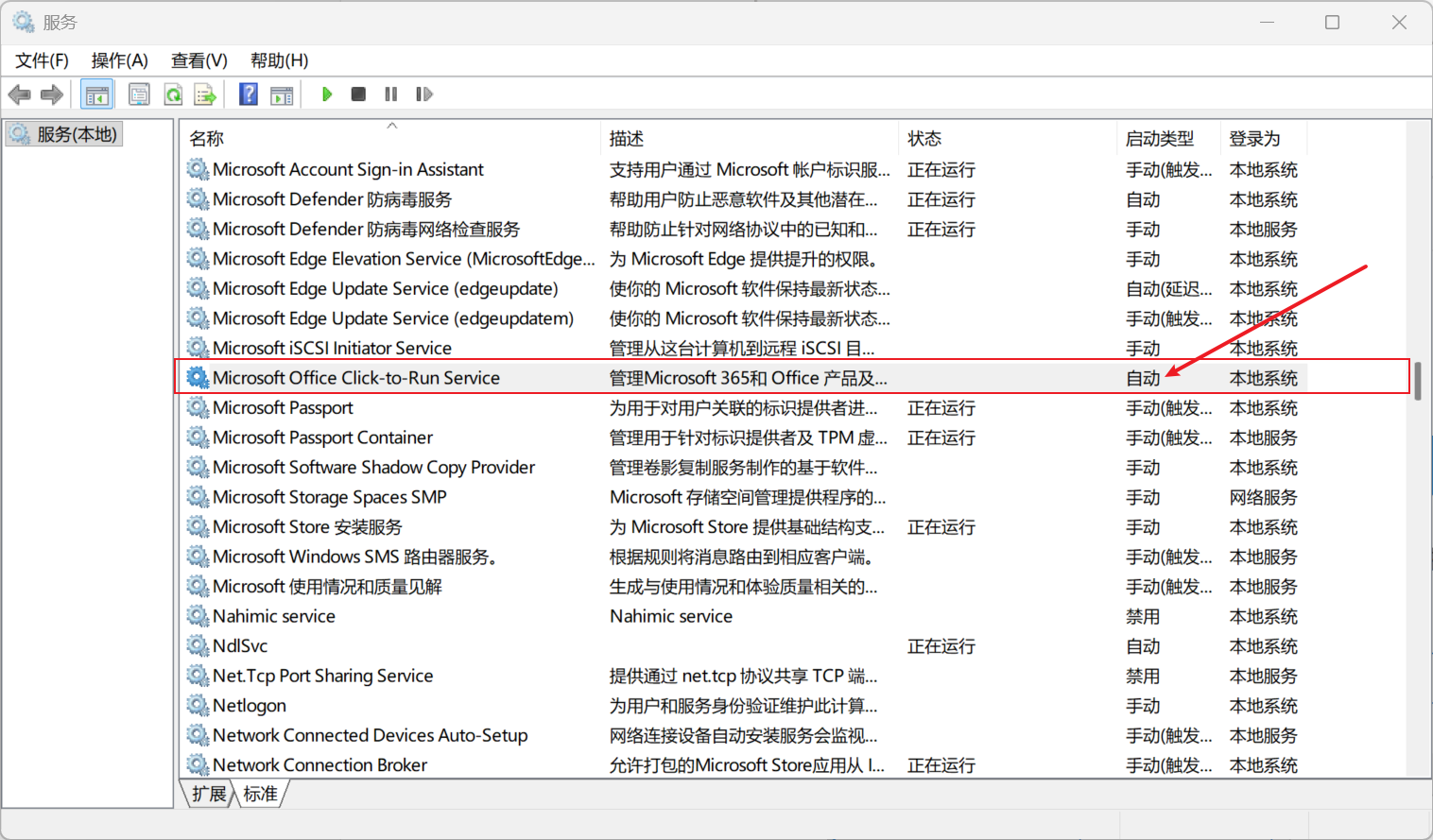Go back with the left arrow toolbar icon
The width and height of the screenshot is (1433, 840).
point(20,94)
